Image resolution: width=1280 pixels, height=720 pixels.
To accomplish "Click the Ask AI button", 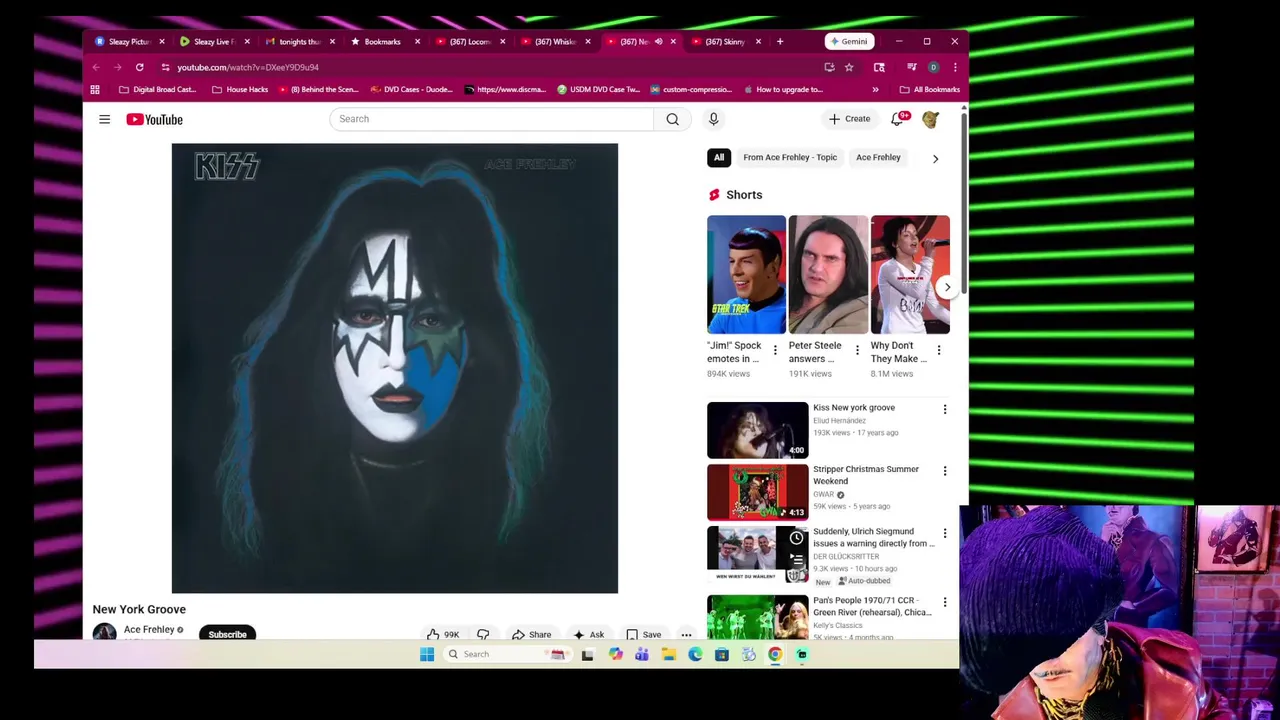I will click(x=588, y=634).
